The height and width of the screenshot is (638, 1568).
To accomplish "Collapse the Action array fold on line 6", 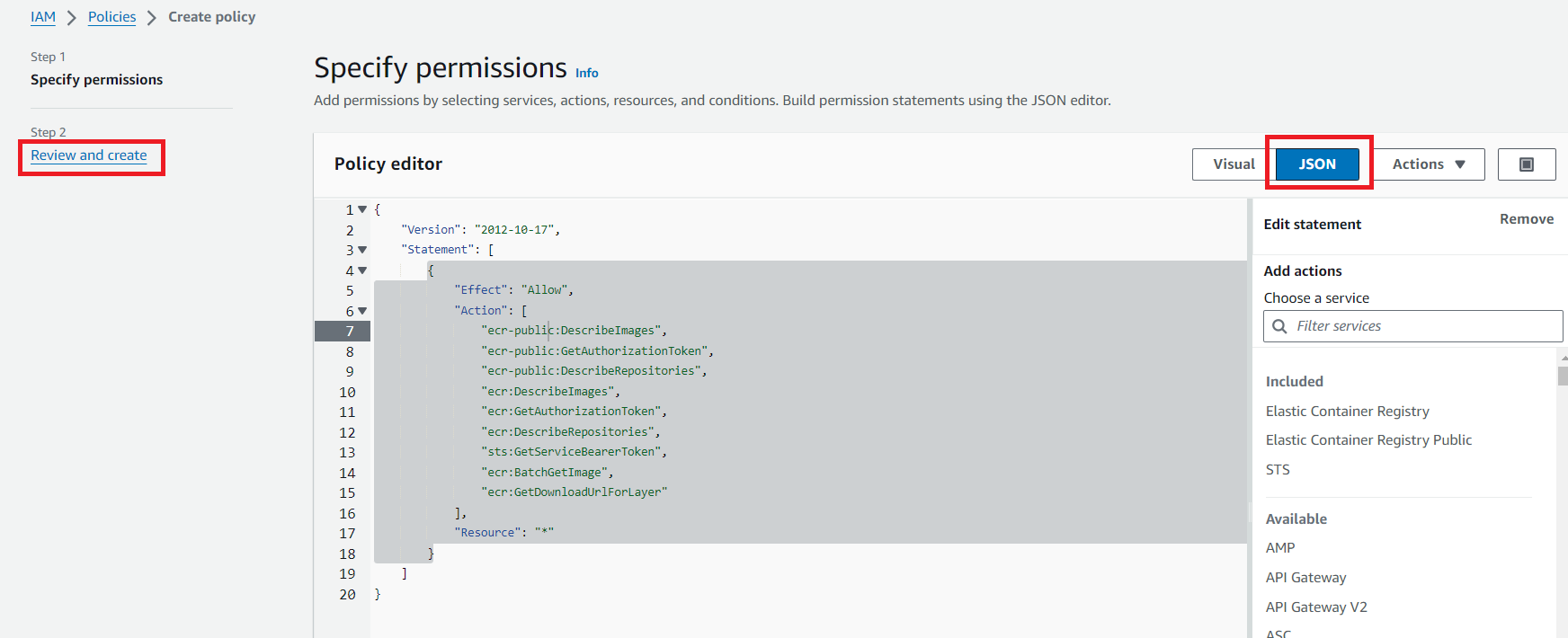I will (x=362, y=311).
